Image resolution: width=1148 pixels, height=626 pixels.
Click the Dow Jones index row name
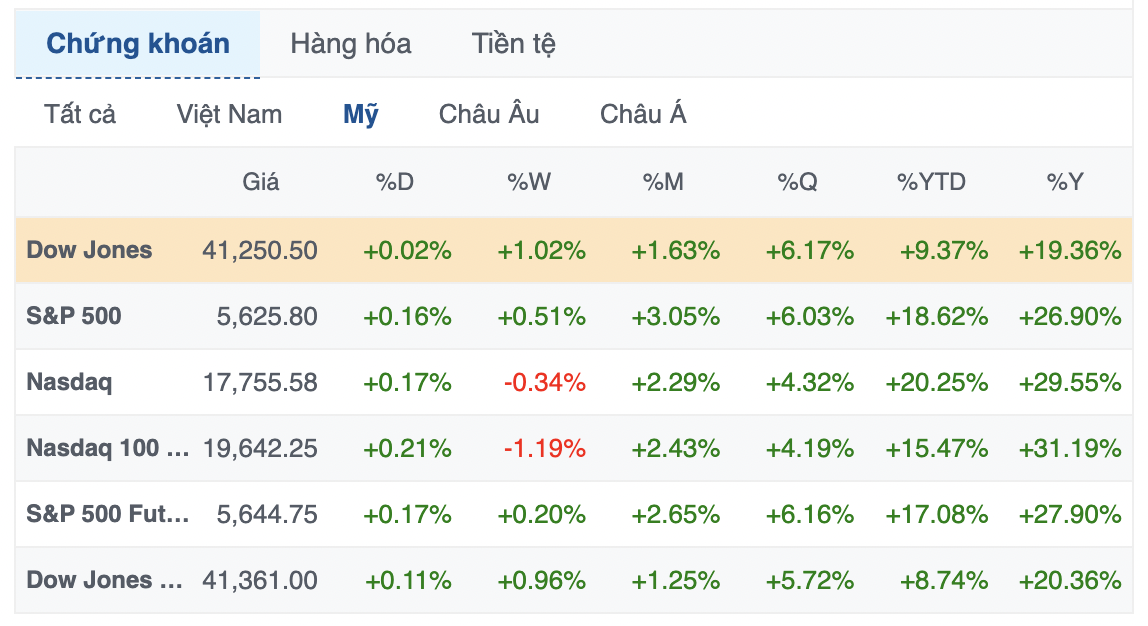pos(90,250)
